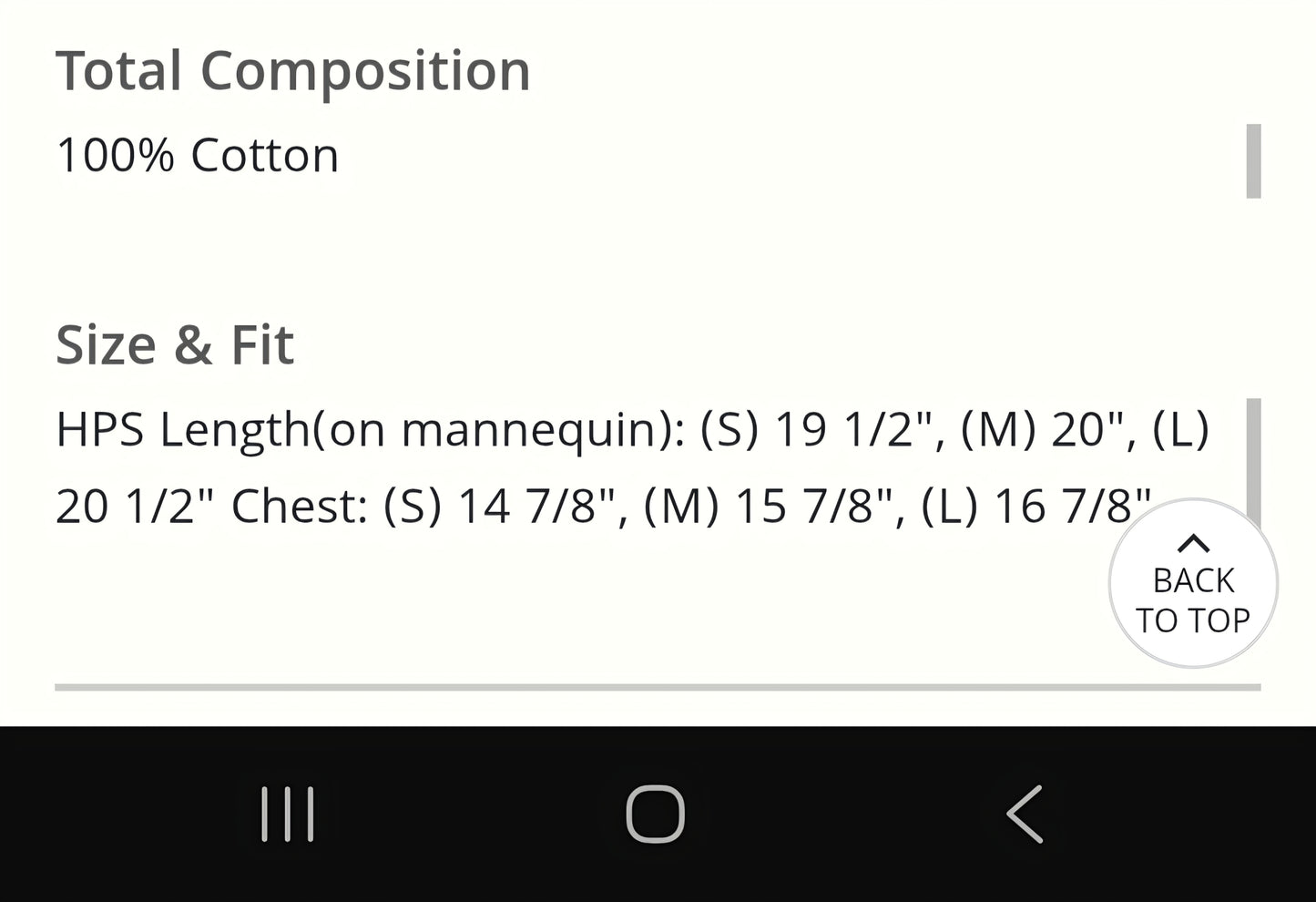Tap the Size & Fit heading
Image resolution: width=1316 pixels, height=902 pixels.
(175, 344)
